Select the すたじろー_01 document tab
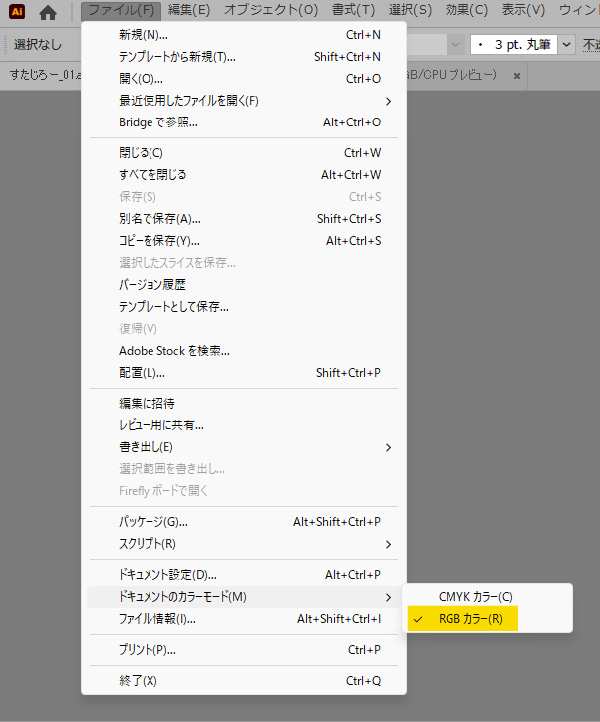The width and height of the screenshot is (600, 722). point(46,75)
